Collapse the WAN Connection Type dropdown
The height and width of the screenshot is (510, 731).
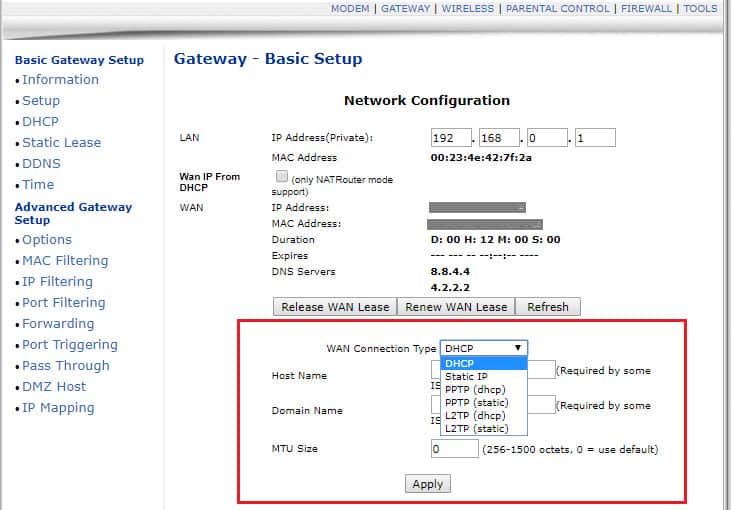pos(483,348)
